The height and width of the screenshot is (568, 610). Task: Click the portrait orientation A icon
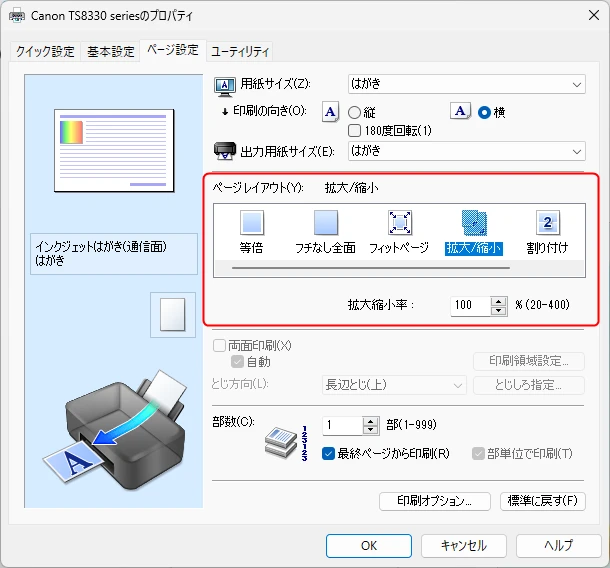pyautogui.click(x=331, y=112)
